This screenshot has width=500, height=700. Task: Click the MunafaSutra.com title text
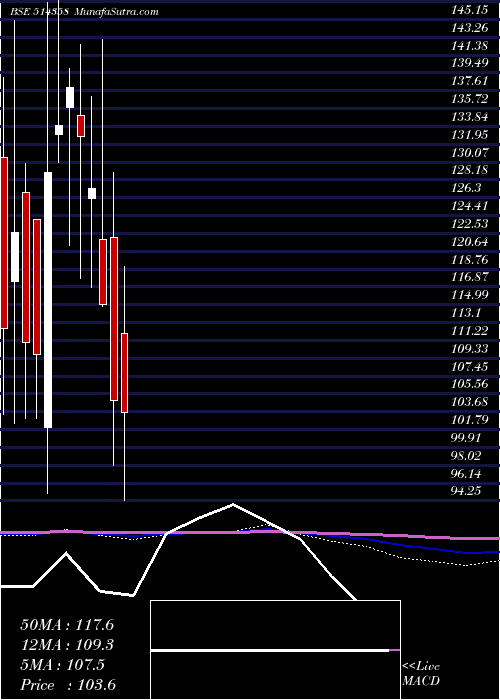116,12
